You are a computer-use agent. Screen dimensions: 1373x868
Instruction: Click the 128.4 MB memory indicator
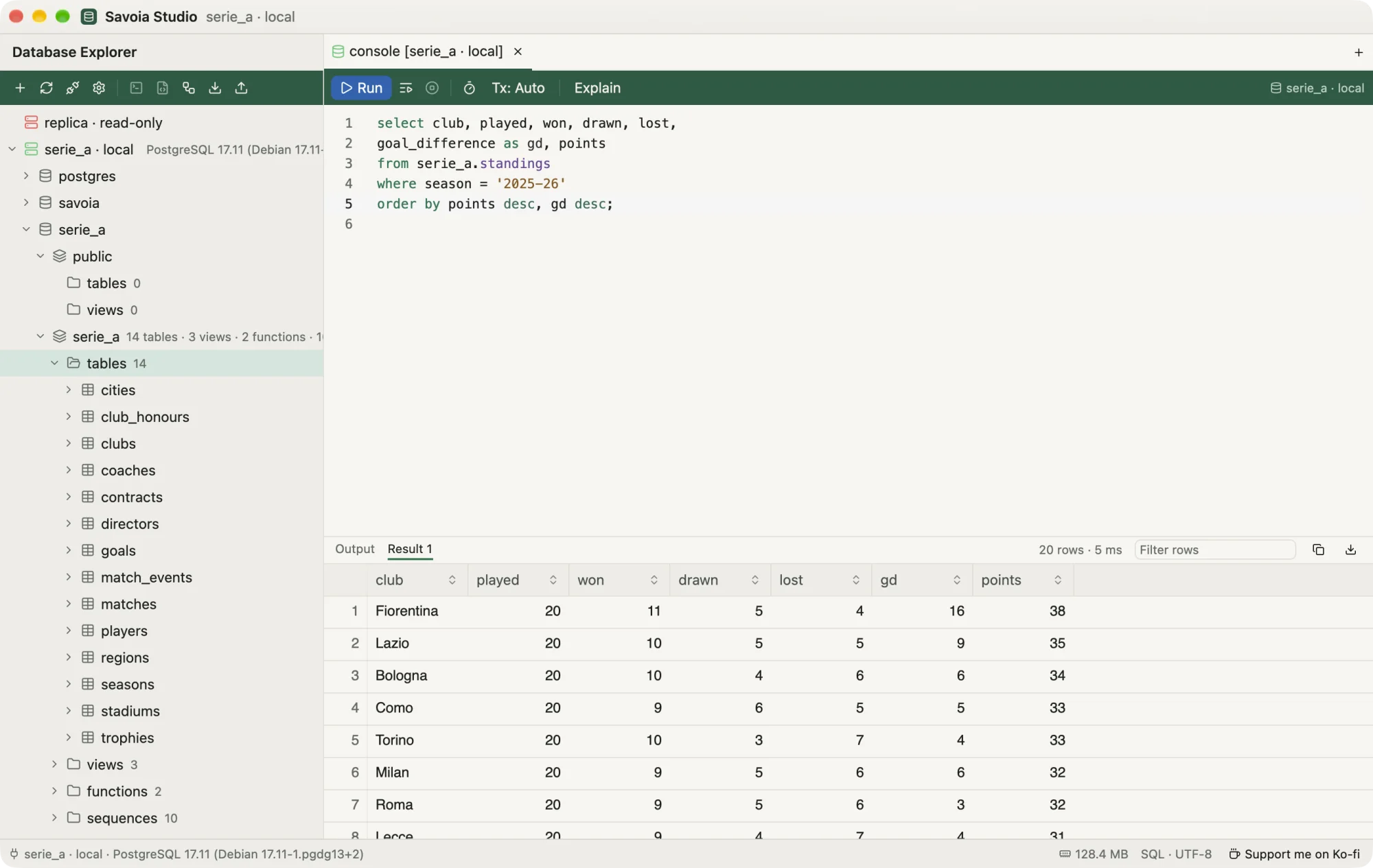[1094, 854]
